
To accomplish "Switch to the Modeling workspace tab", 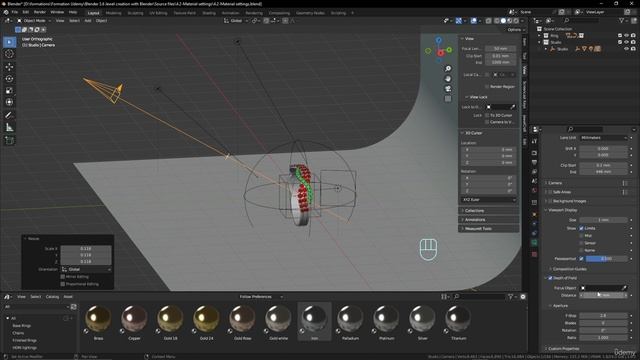I will (x=113, y=13).
